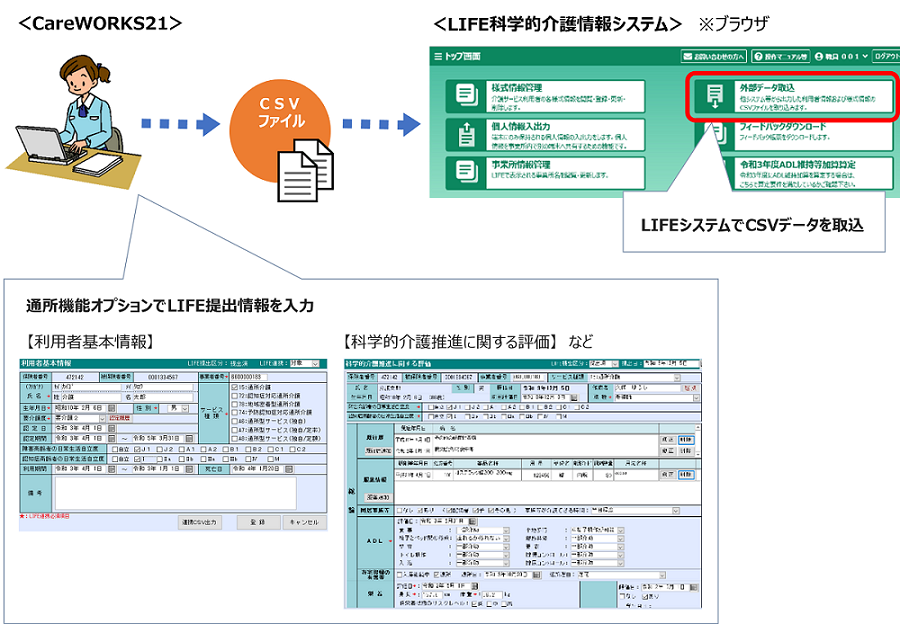The width and height of the screenshot is (900, 624).
Task: Open calendar for 利用期間 start date
Action: pos(111,469)
